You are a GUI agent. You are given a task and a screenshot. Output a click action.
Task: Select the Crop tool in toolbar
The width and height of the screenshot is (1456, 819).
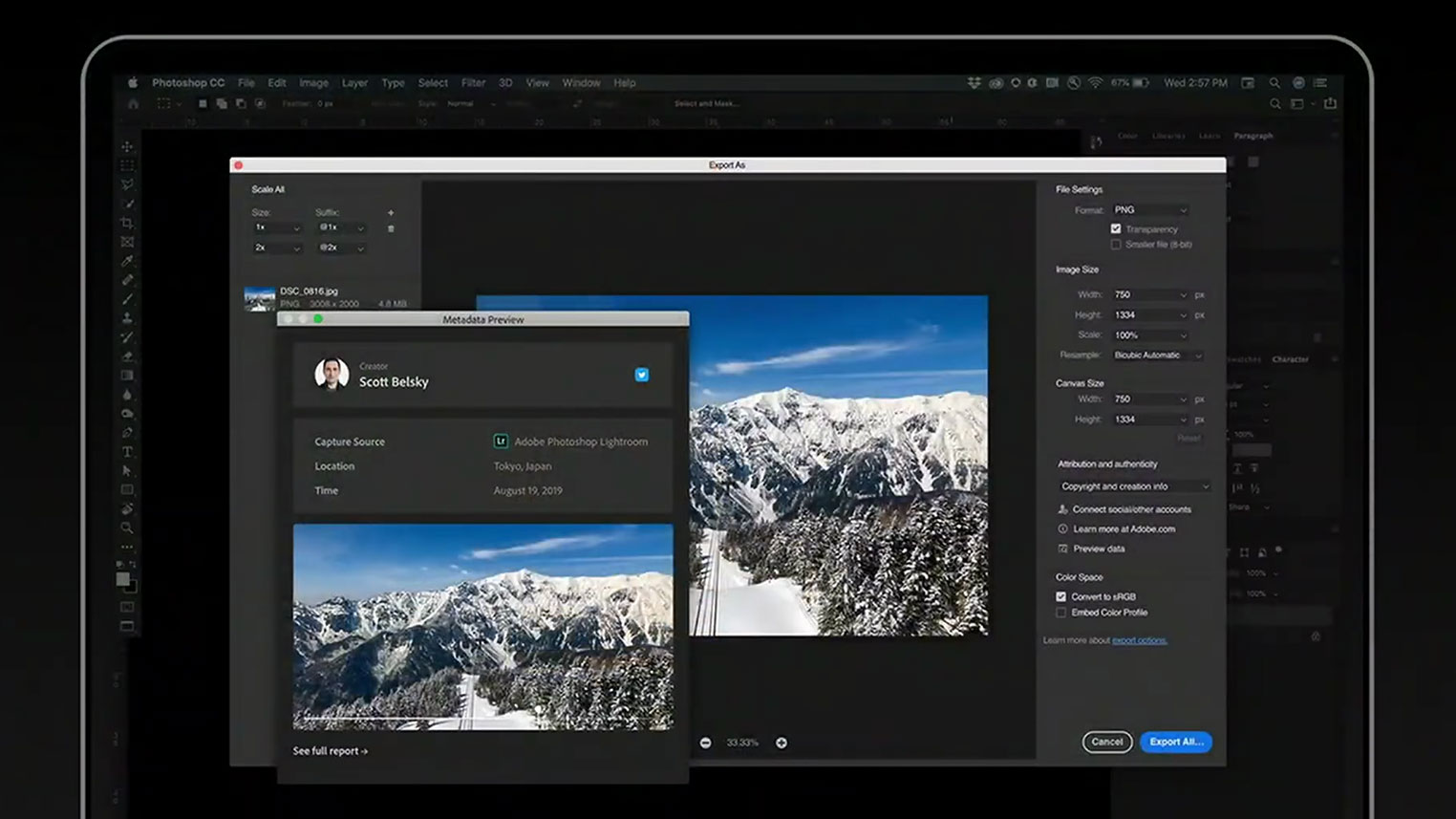click(127, 223)
